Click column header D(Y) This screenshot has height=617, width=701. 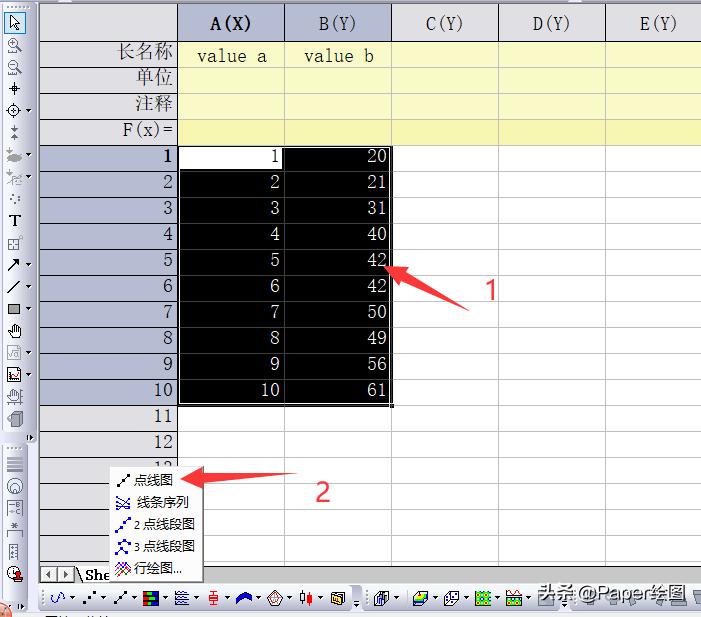point(552,23)
